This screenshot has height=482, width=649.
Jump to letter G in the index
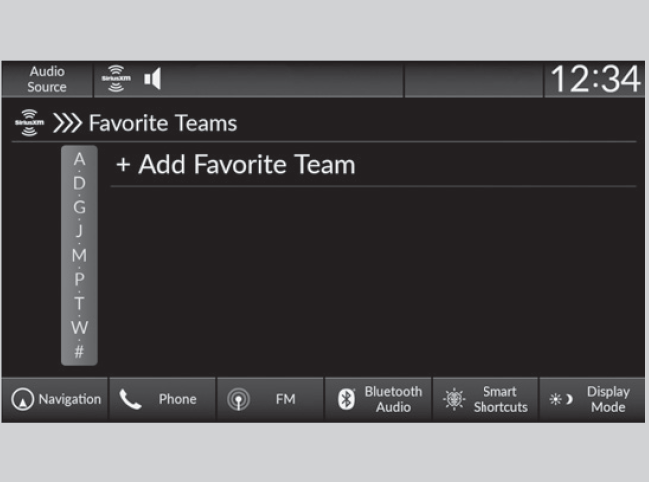[x=80, y=207]
